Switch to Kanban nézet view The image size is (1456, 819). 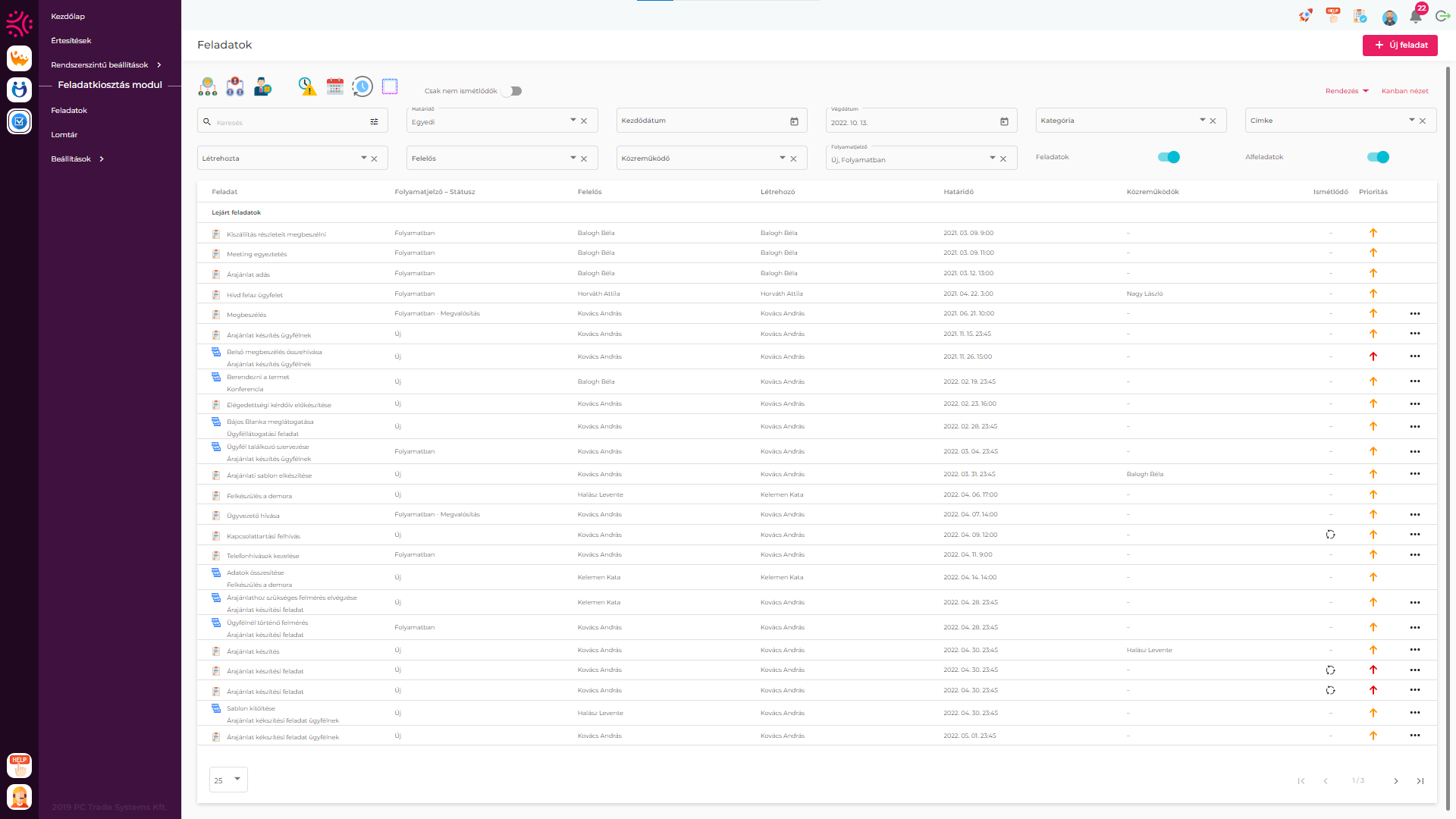[1404, 91]
